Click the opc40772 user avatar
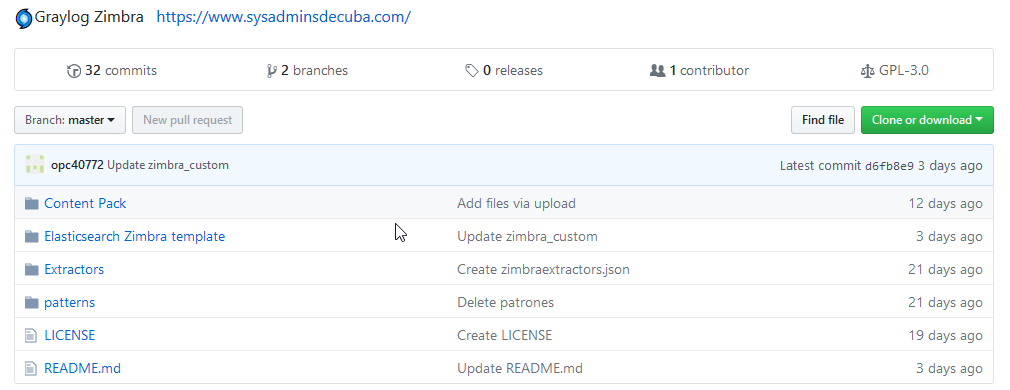Viewport: 1010px width, 390px height. [x=35, y=165]
